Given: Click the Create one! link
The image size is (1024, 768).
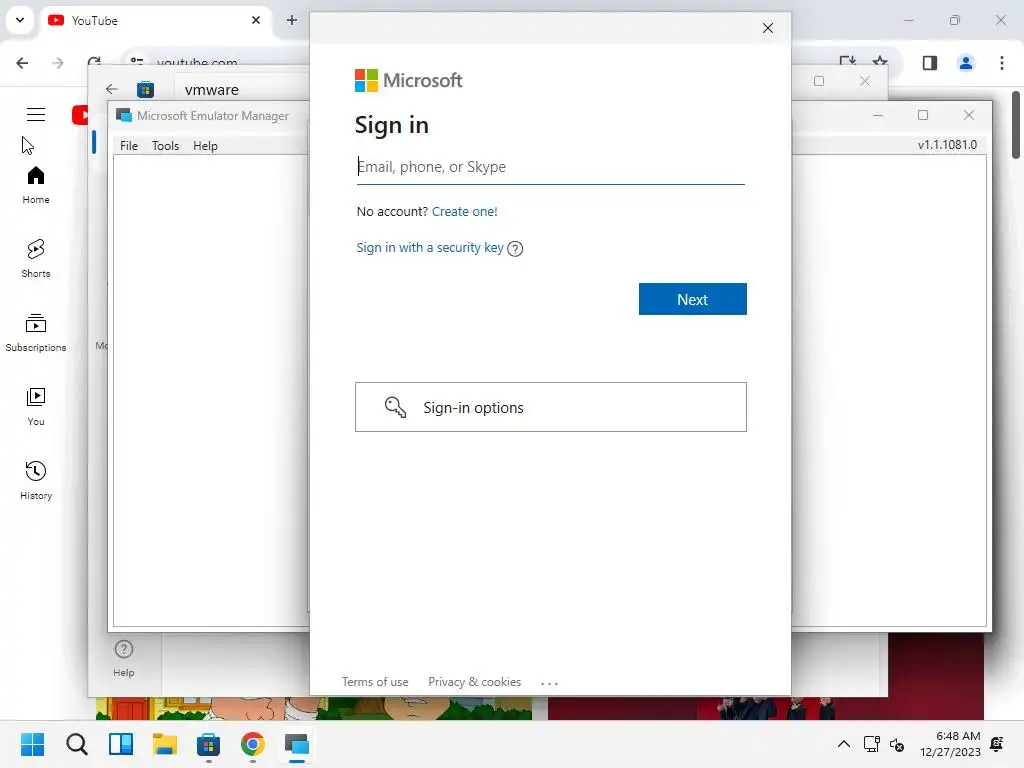Looking at the screenshot, I should click(x=464, y=212).
